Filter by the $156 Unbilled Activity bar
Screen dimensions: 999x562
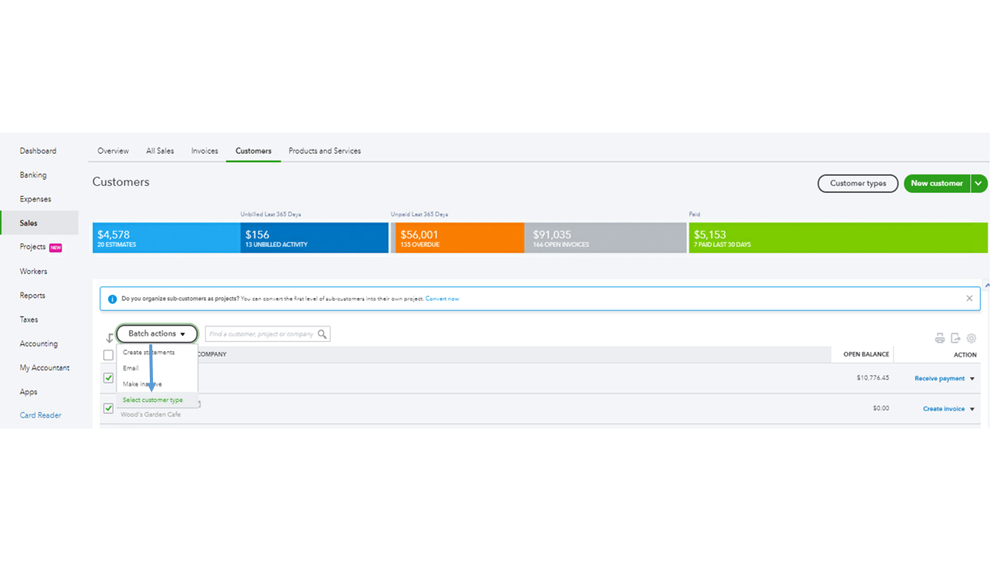(x=314, y=238)
